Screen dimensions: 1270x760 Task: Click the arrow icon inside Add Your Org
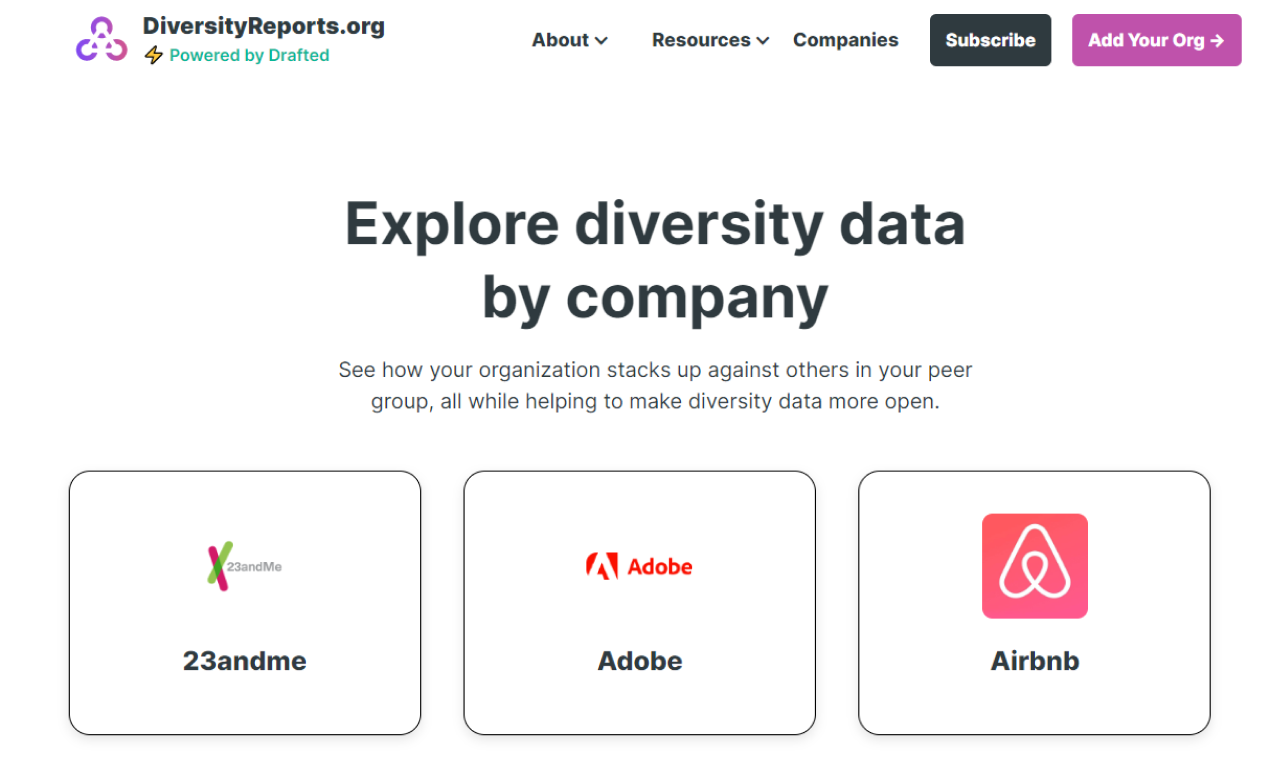tap(1217, 40)
